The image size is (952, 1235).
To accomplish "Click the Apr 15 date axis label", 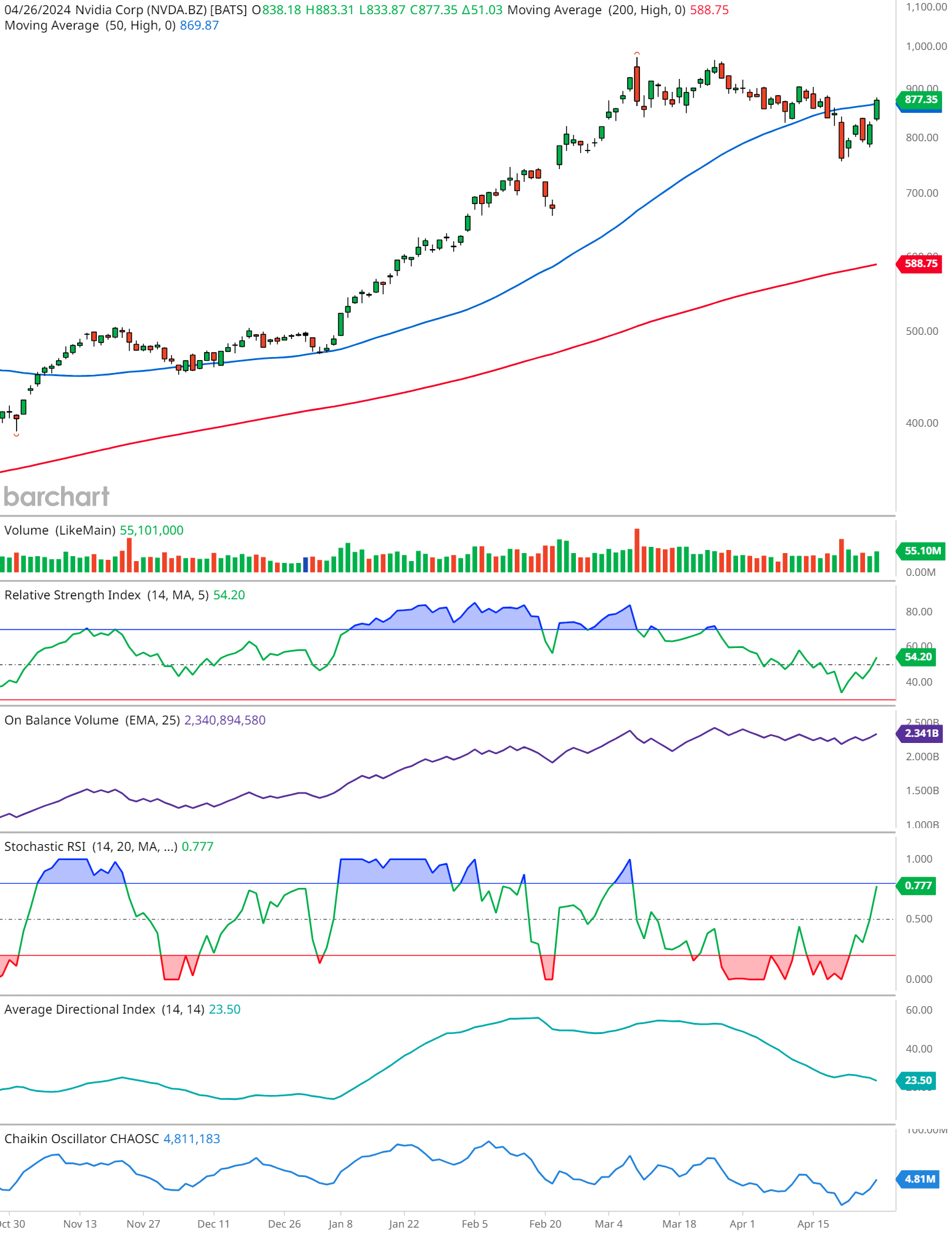I will 813,1224.
